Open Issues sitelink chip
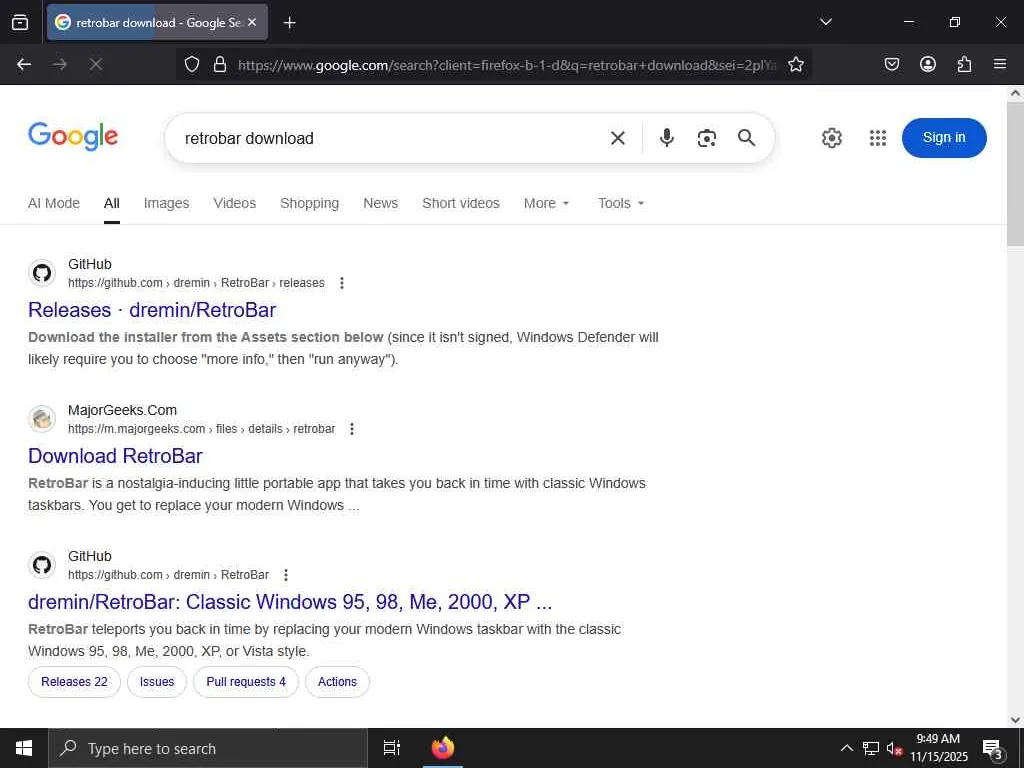 (x=157, y=682)
